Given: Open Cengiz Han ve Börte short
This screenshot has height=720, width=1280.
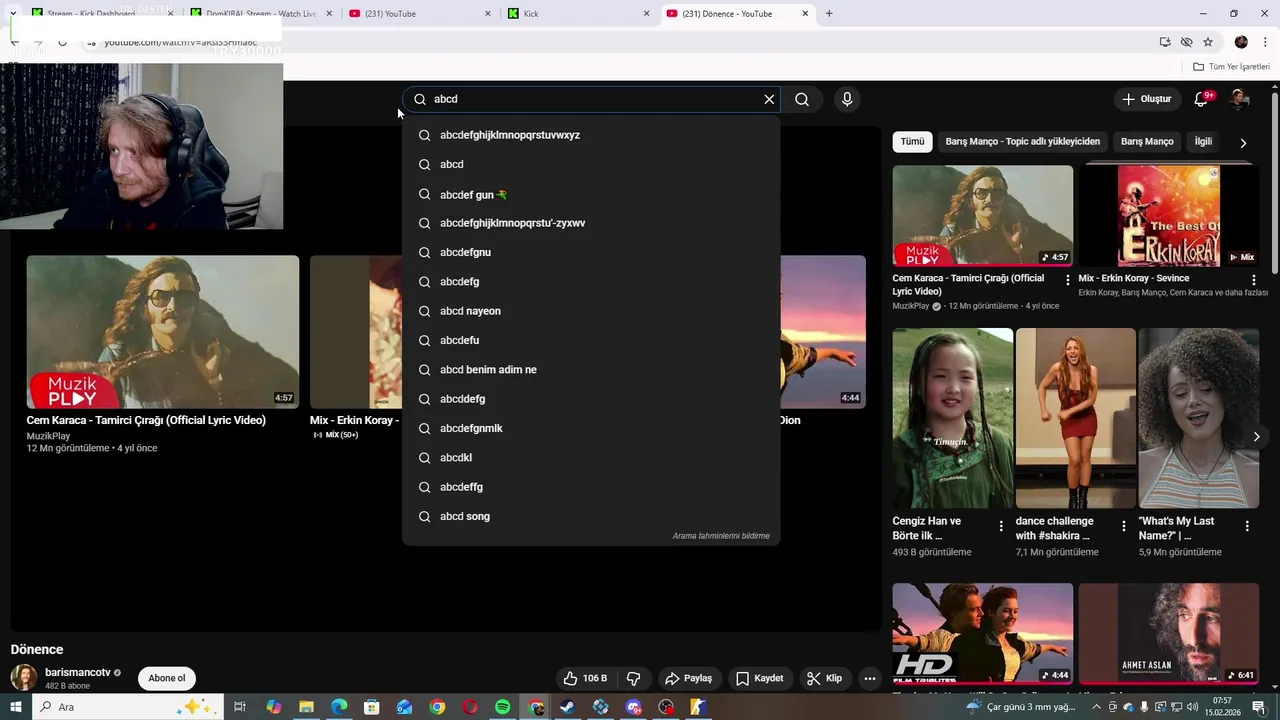Looking at the screenshot, I should 952,418.
